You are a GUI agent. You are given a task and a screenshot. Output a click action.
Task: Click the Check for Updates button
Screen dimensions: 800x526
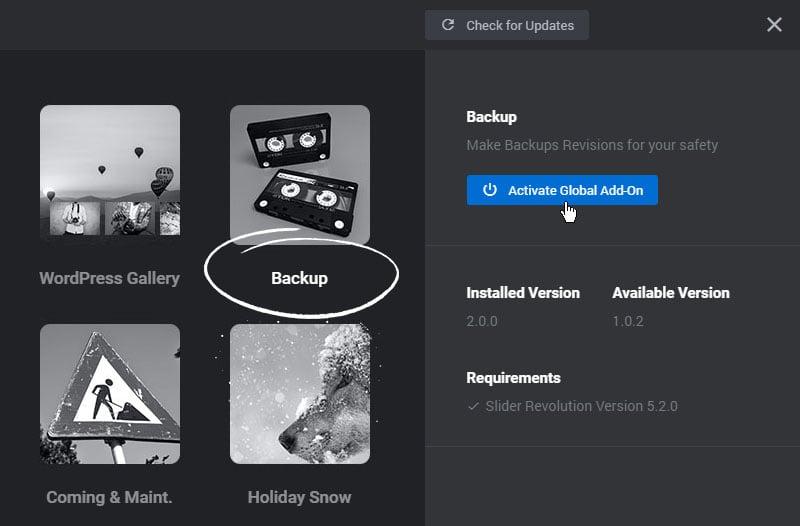pyautogui.click(x=507, y=25)
